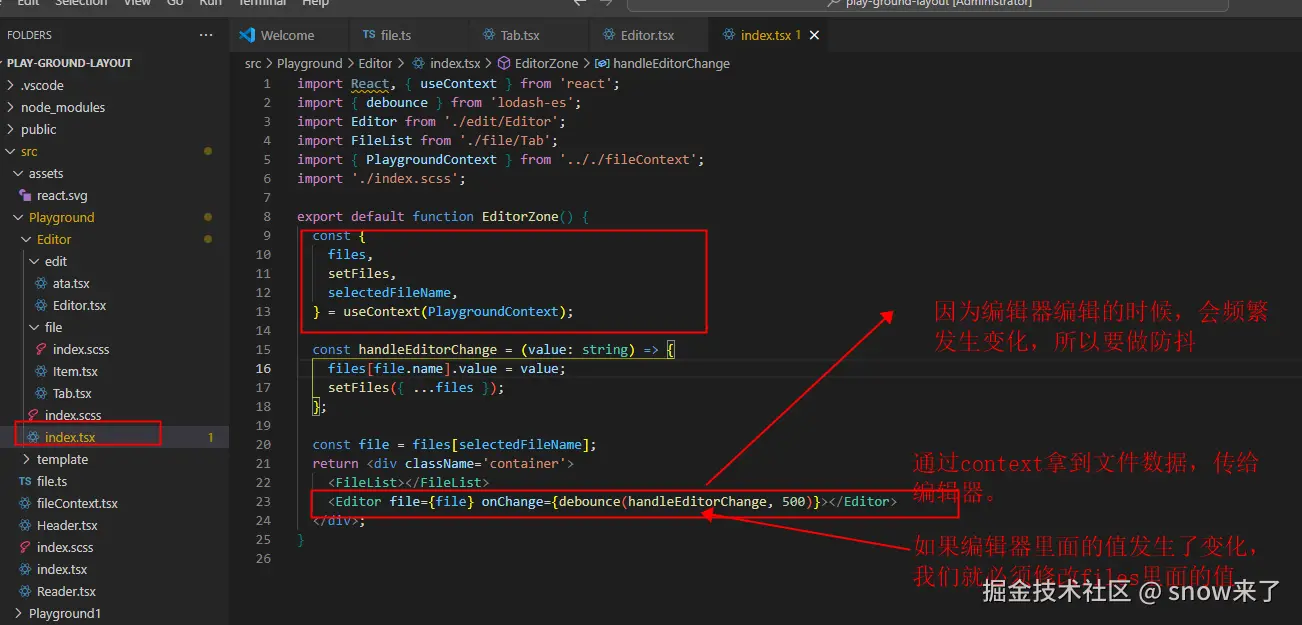Click handleEditorChange in the breadcrumb
This screenshot has width=1302, height=625.
pos(671,63)
